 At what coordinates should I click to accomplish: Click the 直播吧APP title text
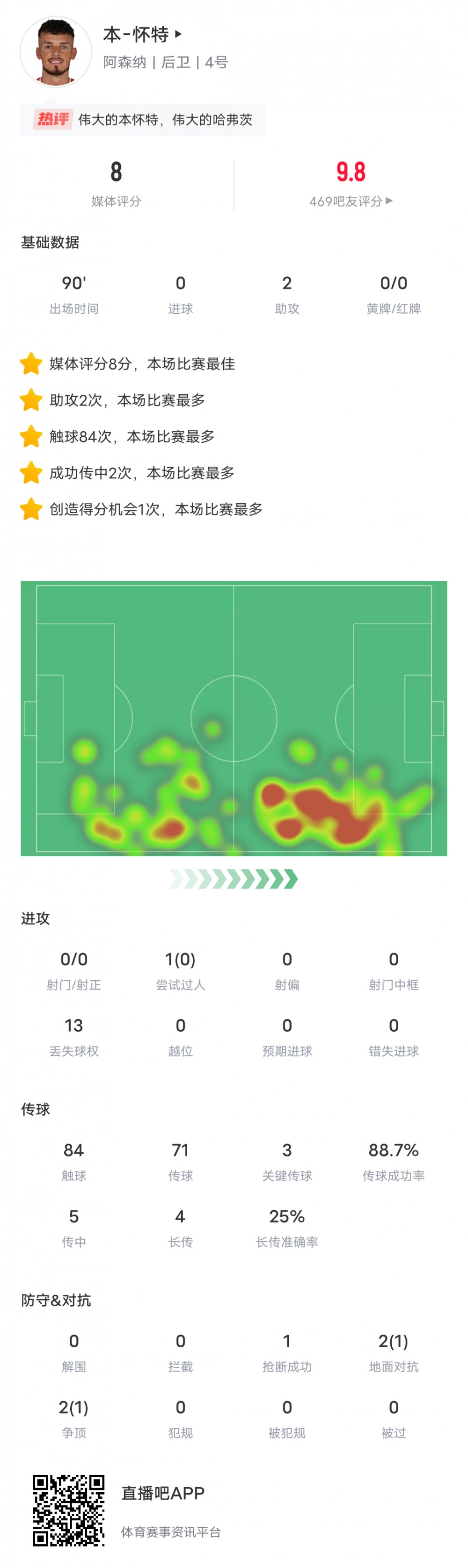[x=163, y=1493]
